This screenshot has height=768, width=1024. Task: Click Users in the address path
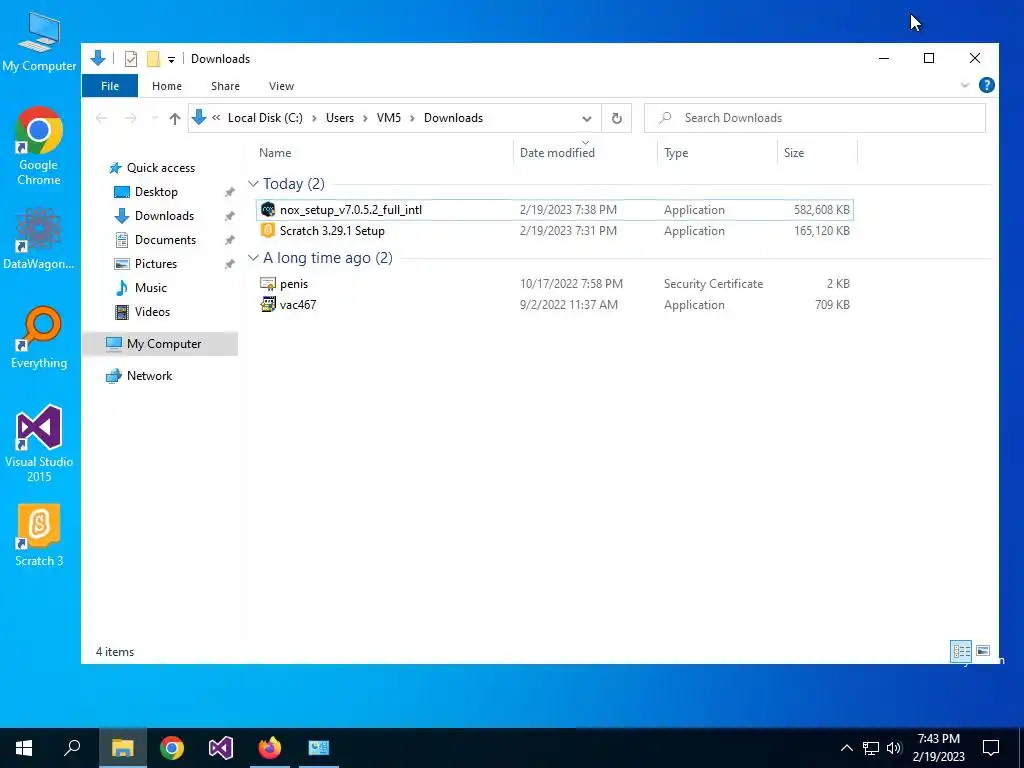point(340,118)
